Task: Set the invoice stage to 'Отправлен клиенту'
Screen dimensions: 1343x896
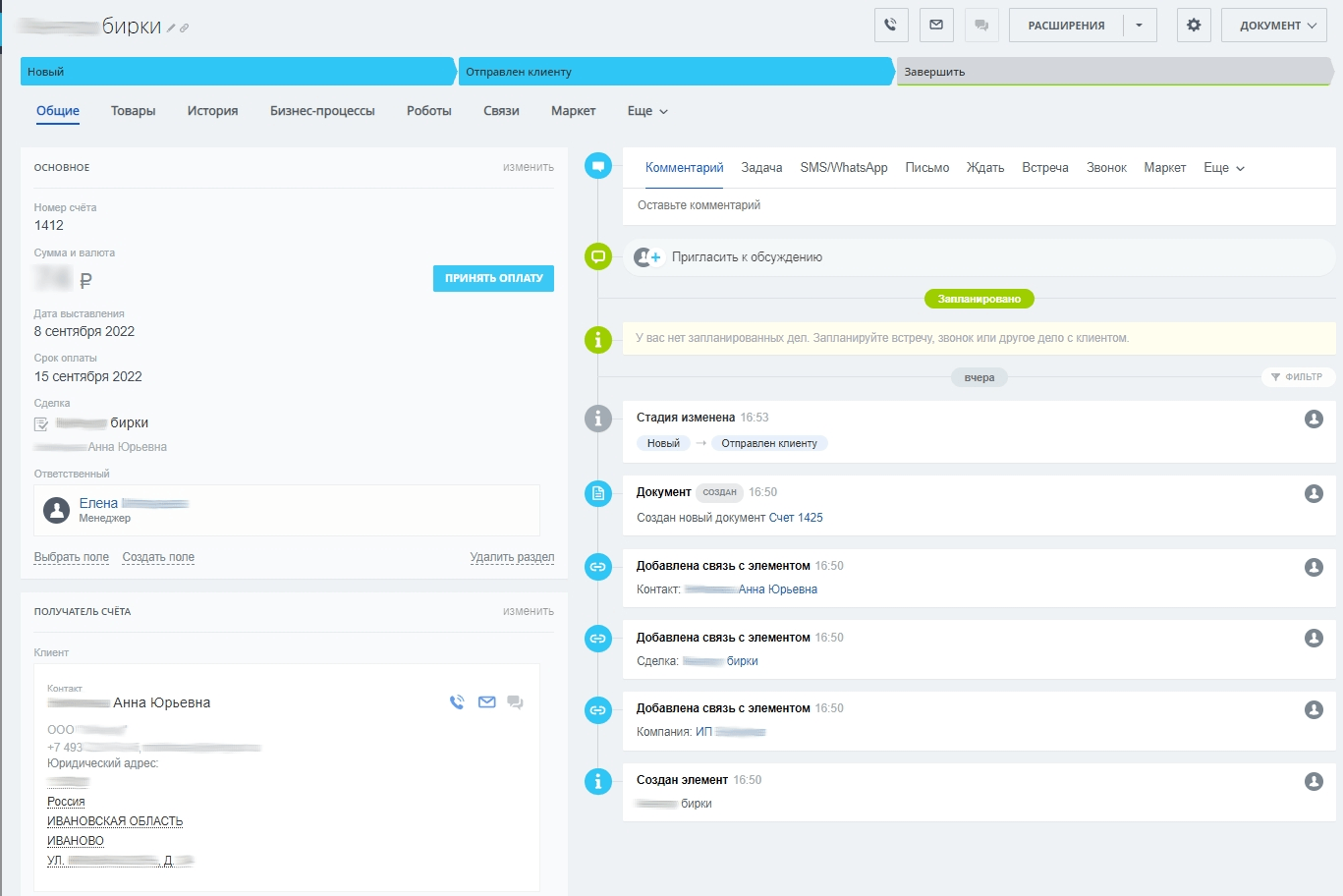Action: point(676,72)
